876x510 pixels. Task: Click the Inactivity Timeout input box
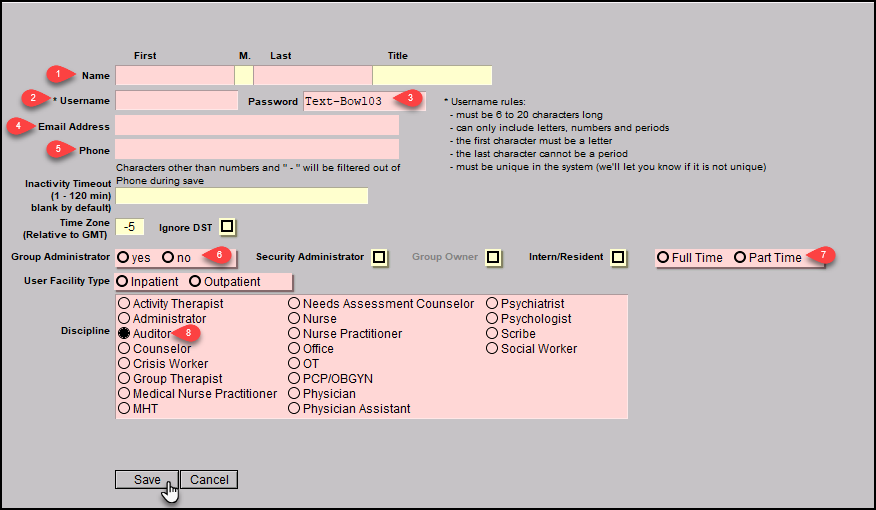point(242,196)
